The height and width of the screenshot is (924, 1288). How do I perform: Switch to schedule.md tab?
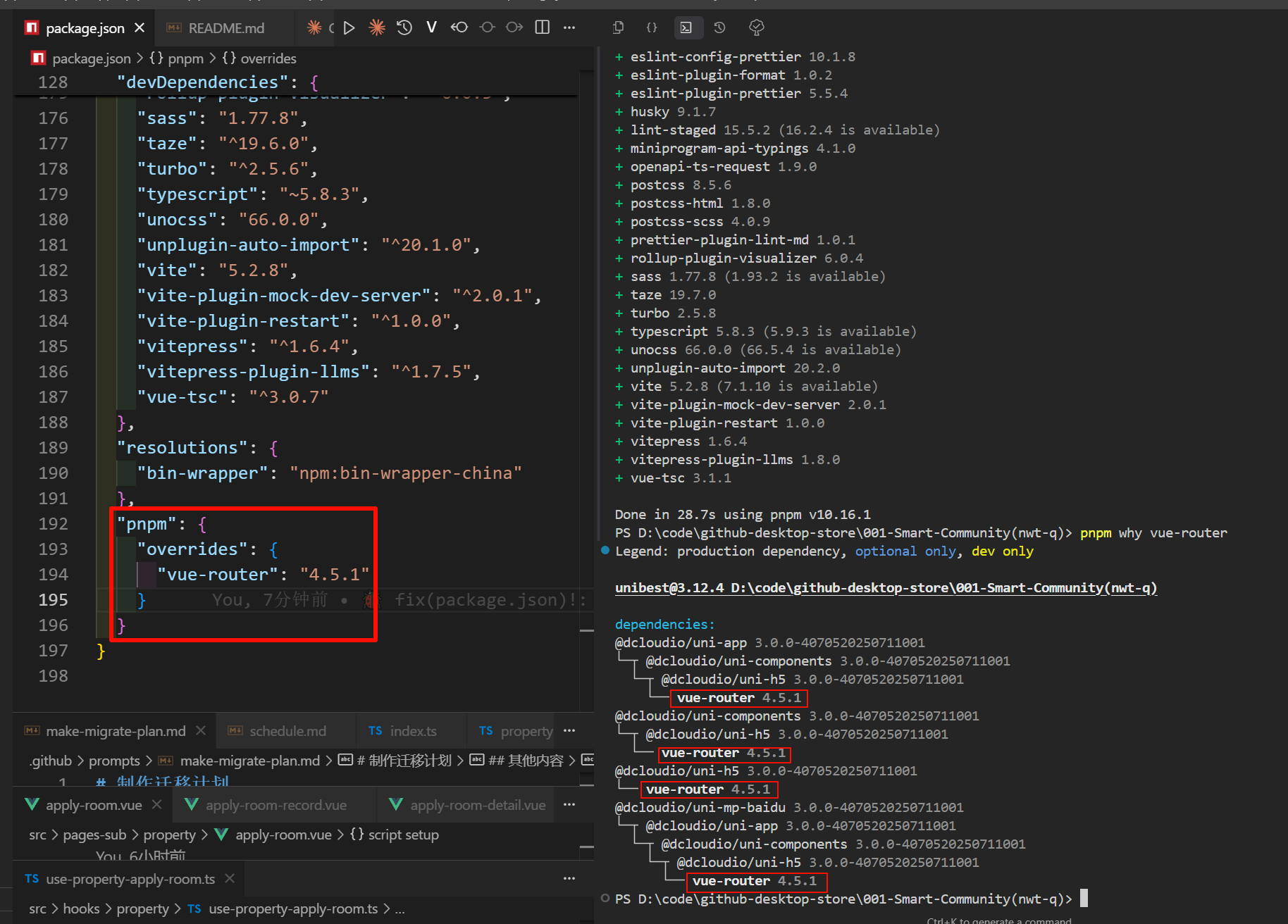(287, 731)
